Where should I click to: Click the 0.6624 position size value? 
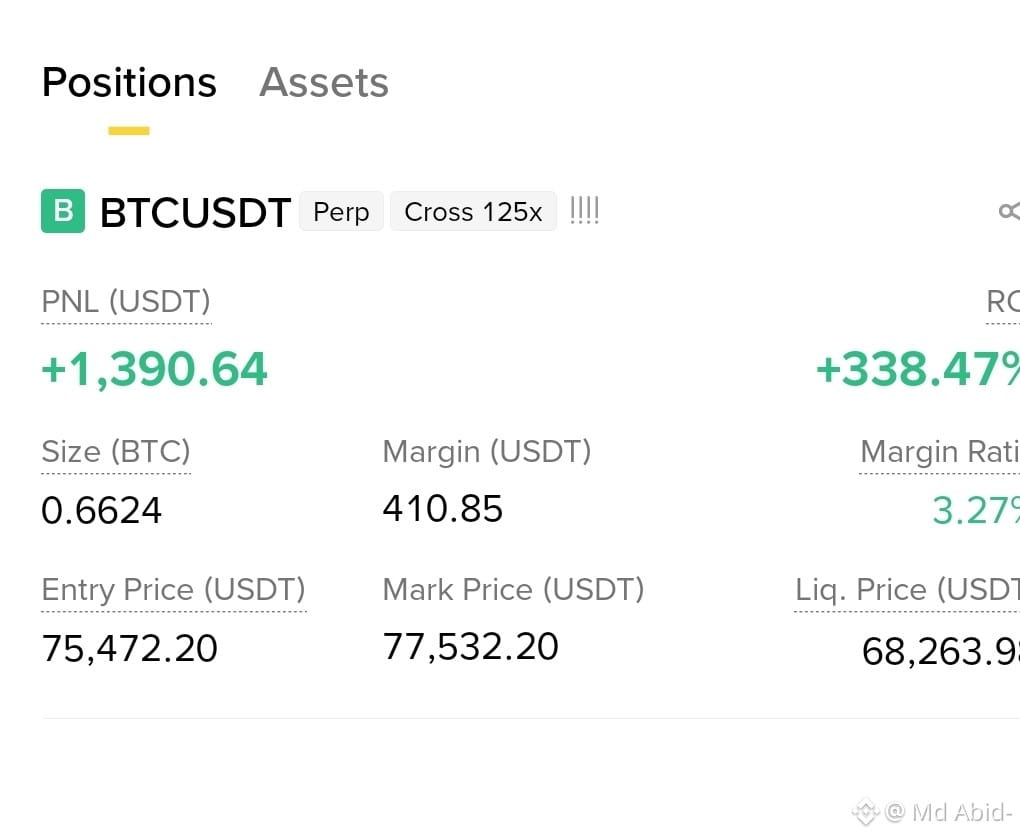pyautogui.click(x=101, y=510)
